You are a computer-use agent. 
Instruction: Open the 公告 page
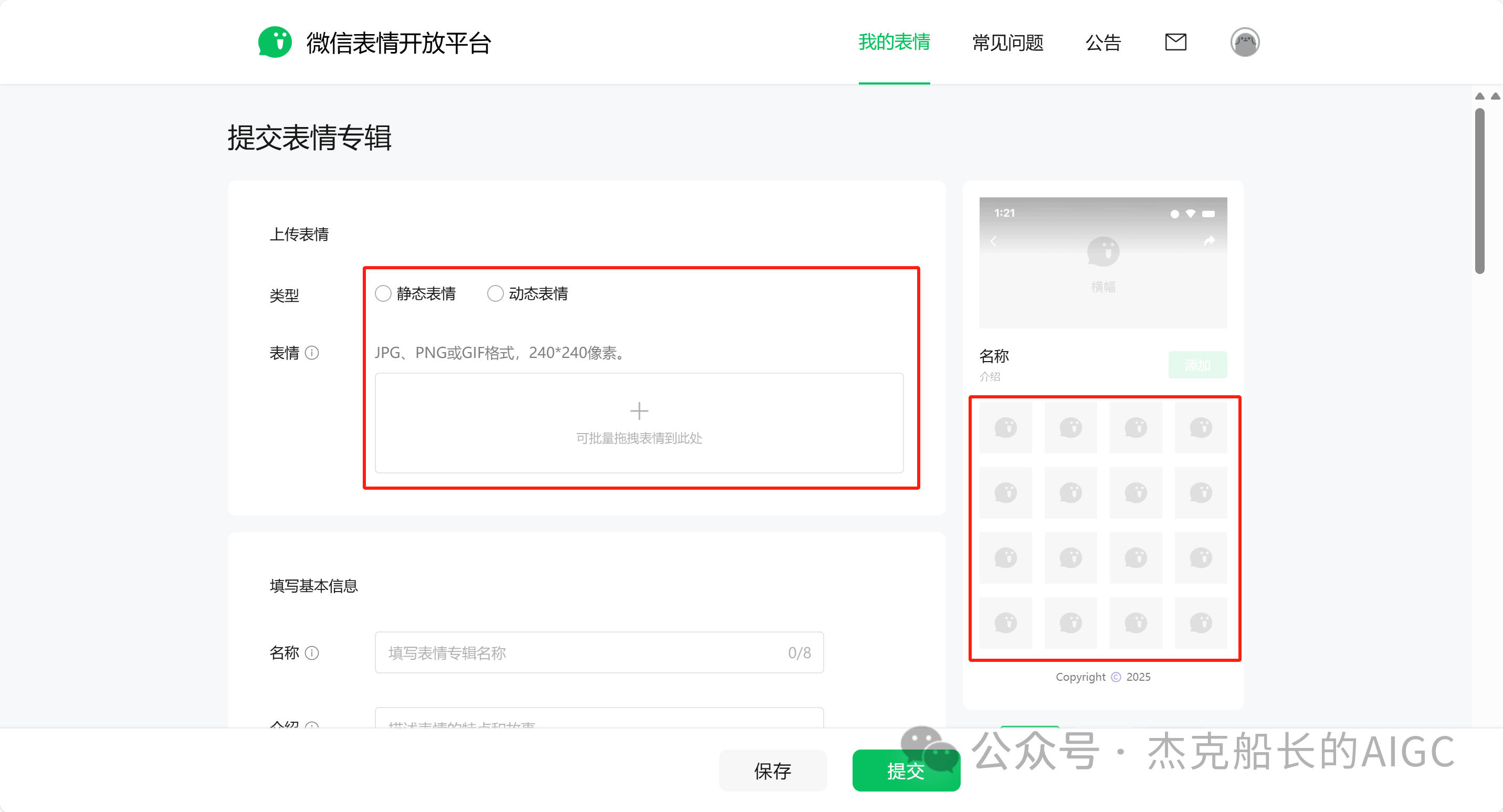1104,43
